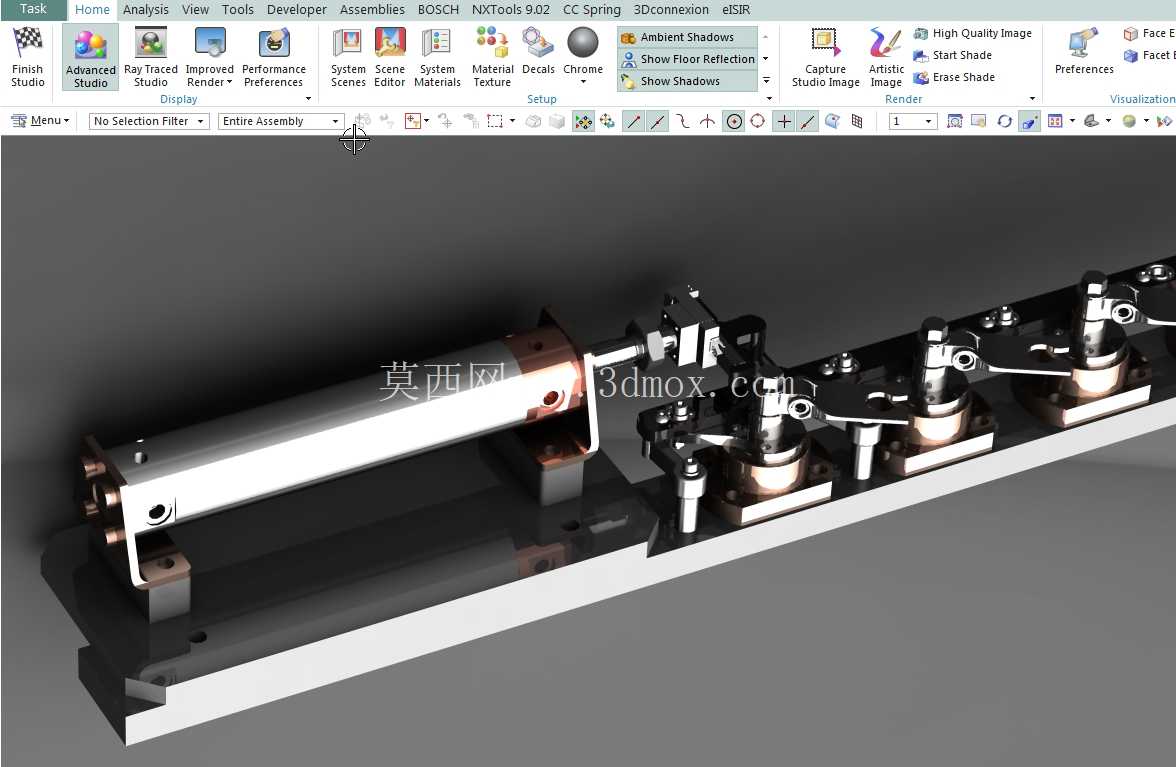
Task: Launch the Scene Editor
Action: pos(390,57)
